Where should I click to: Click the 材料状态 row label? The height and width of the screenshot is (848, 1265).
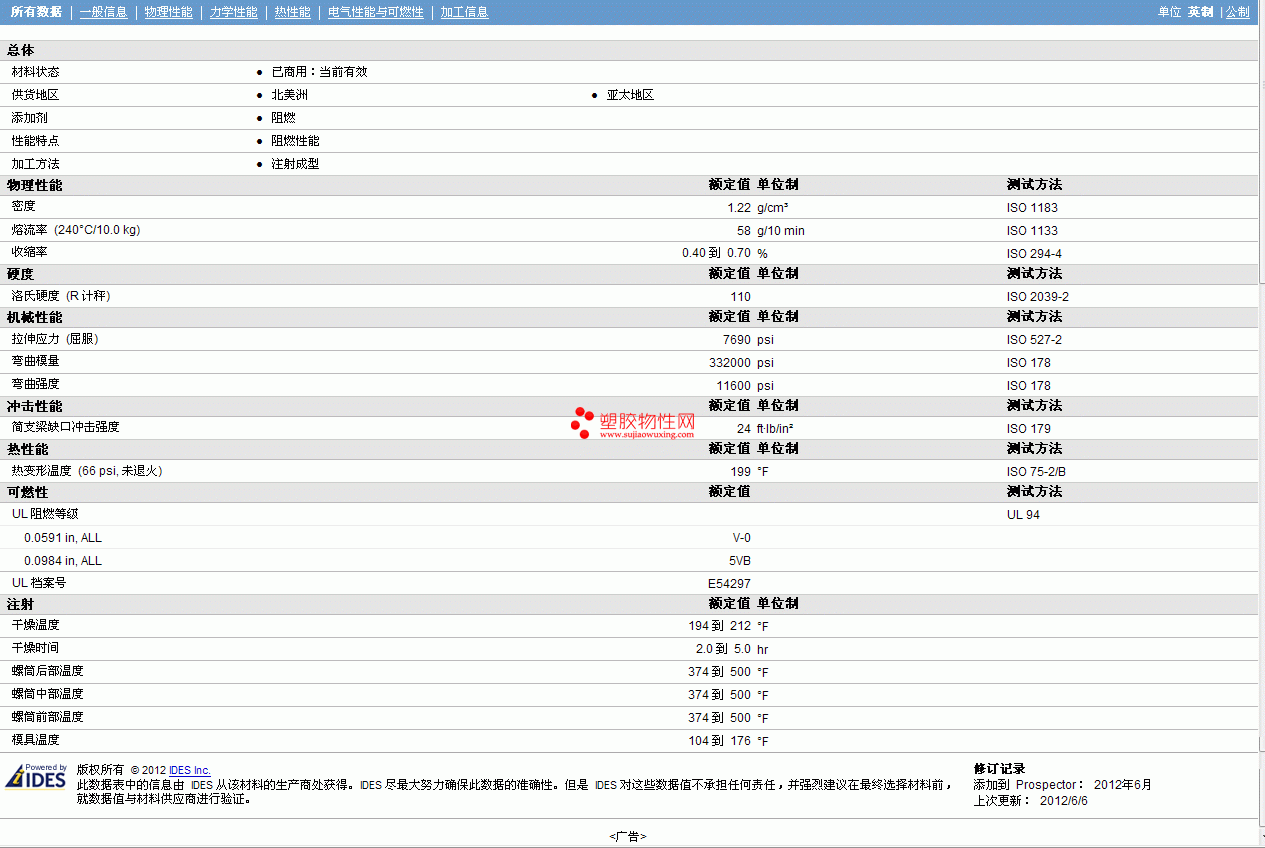35,72
